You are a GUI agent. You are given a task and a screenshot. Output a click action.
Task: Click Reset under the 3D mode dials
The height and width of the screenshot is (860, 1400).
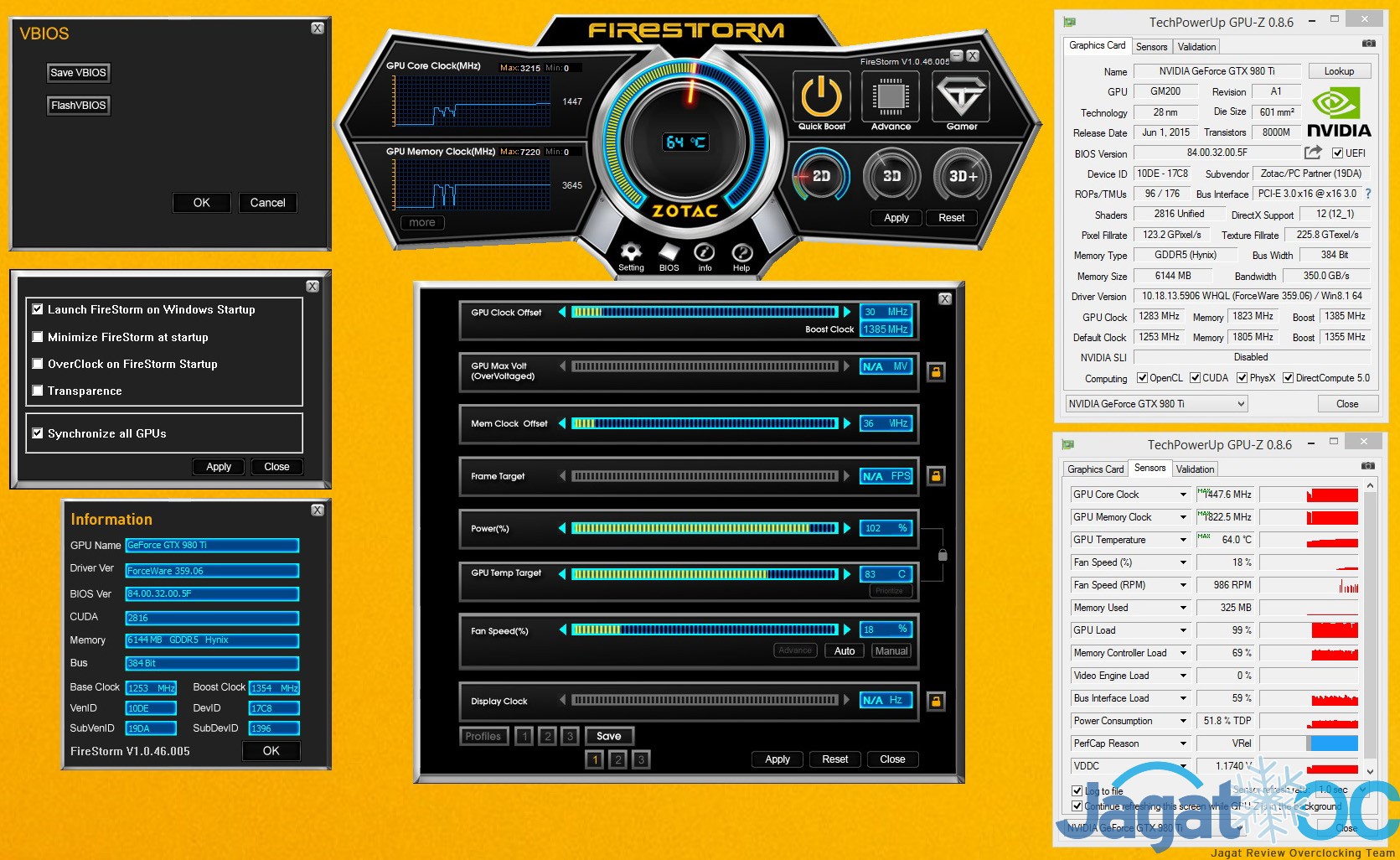(x=951, y=218)
